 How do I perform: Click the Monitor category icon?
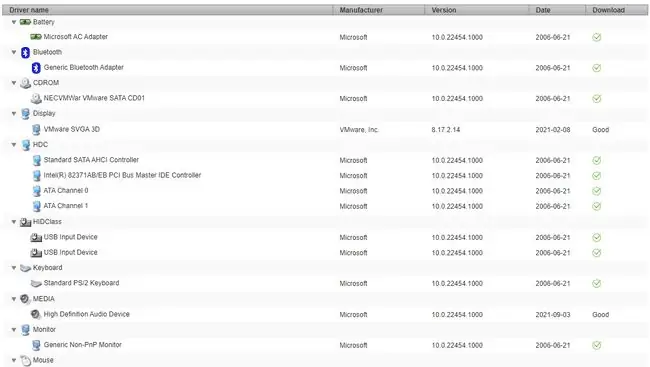click(26, 330)
